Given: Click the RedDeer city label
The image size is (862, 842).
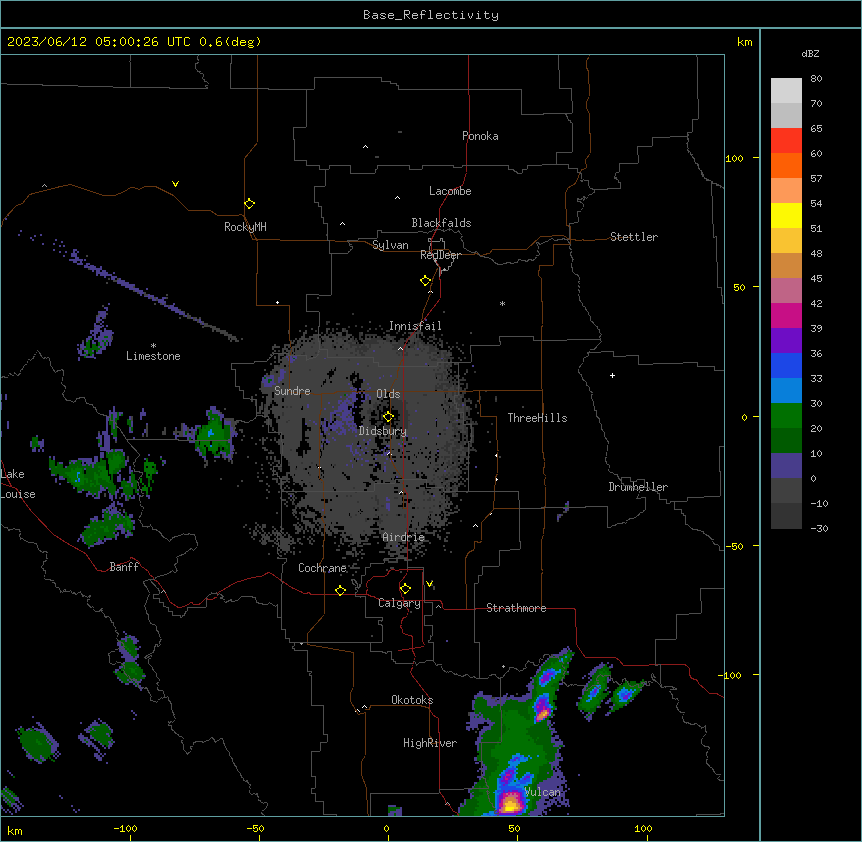Looking at the screenshot, I should pyautogui.click(x=440, y=255).
